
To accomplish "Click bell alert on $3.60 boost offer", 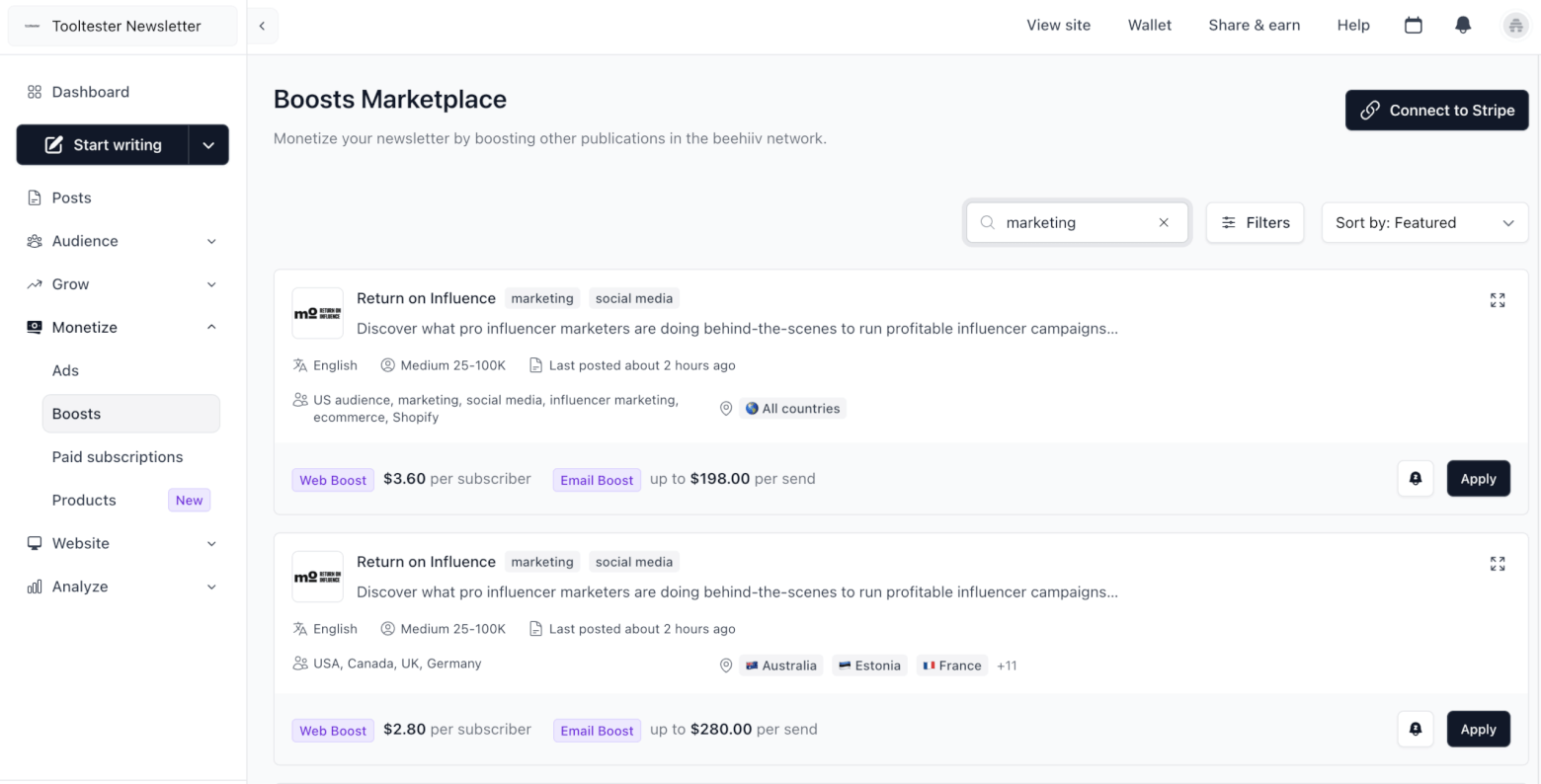I will pos(1416,479).
